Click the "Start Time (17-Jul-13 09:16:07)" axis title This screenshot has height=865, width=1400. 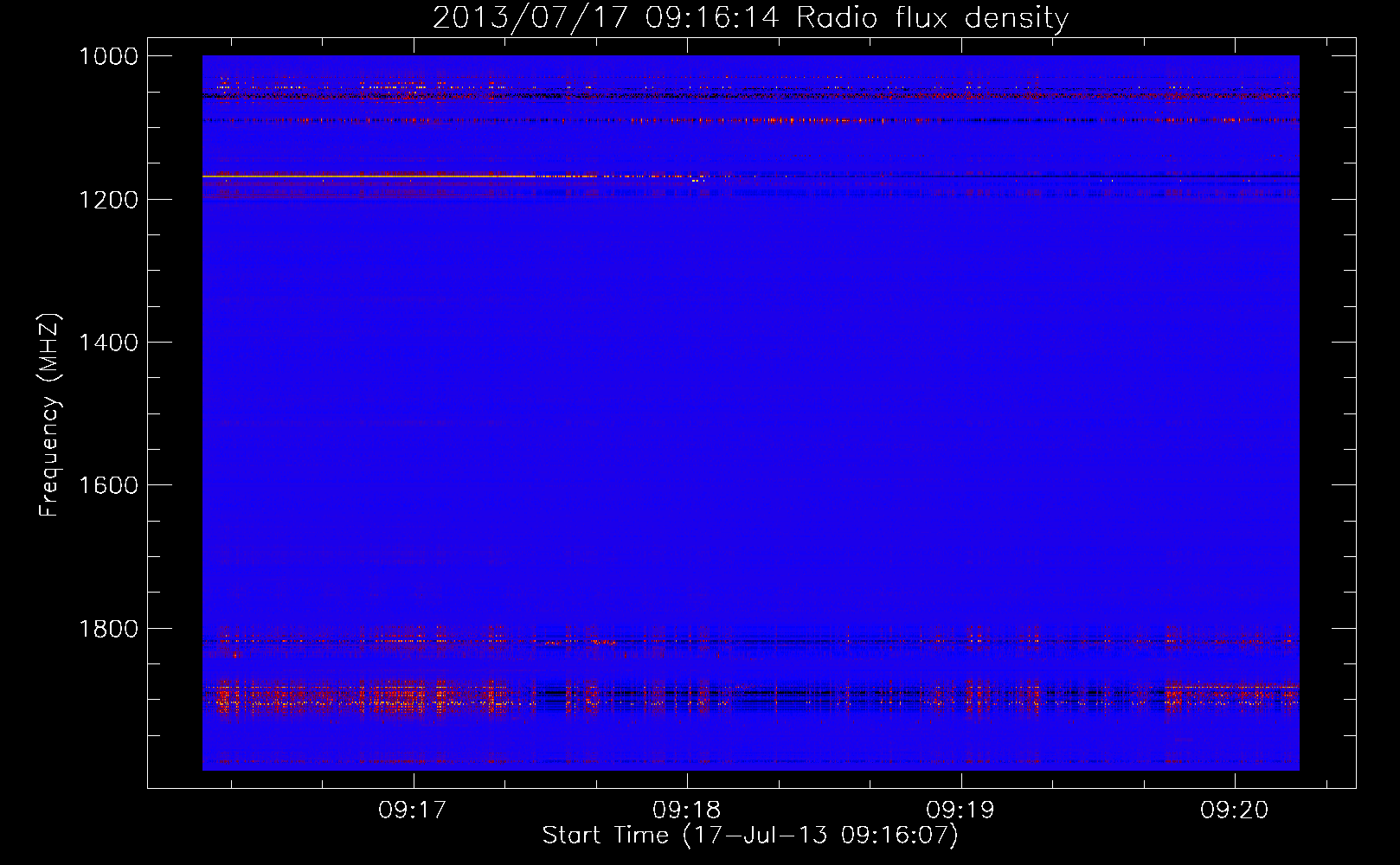[750, 836]
